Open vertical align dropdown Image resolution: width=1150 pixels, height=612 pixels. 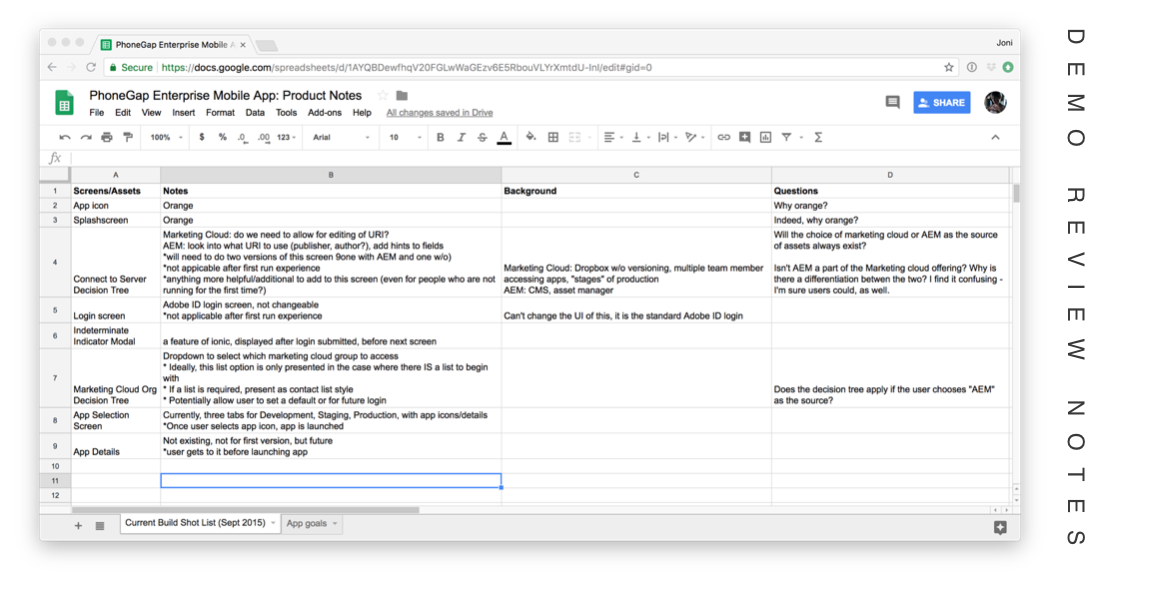640,137
